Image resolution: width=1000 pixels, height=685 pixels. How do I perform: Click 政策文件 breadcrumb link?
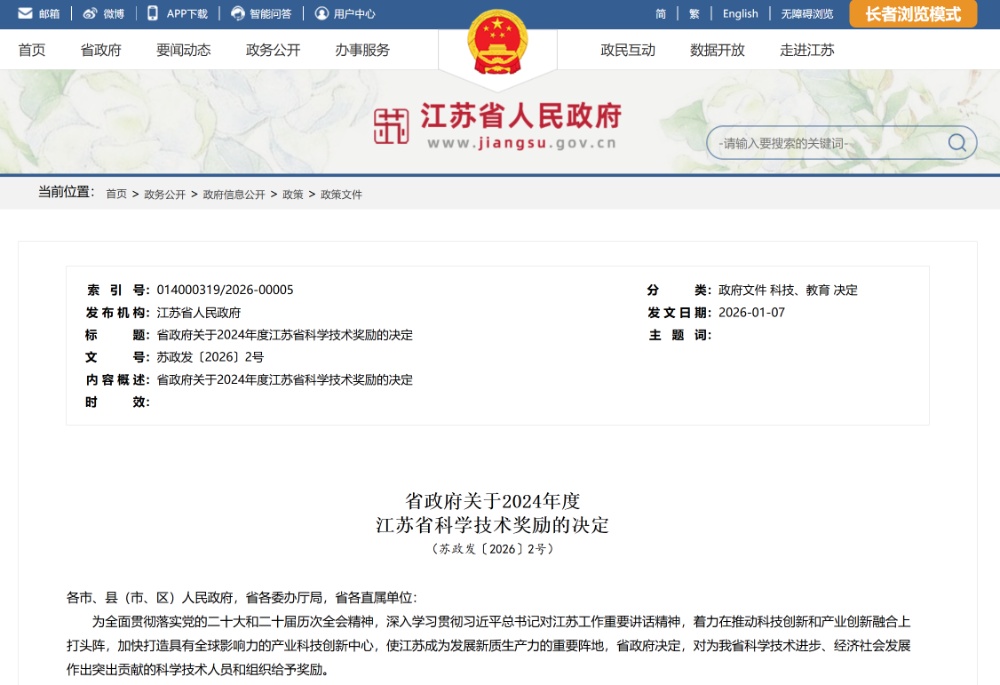[341, 195]
